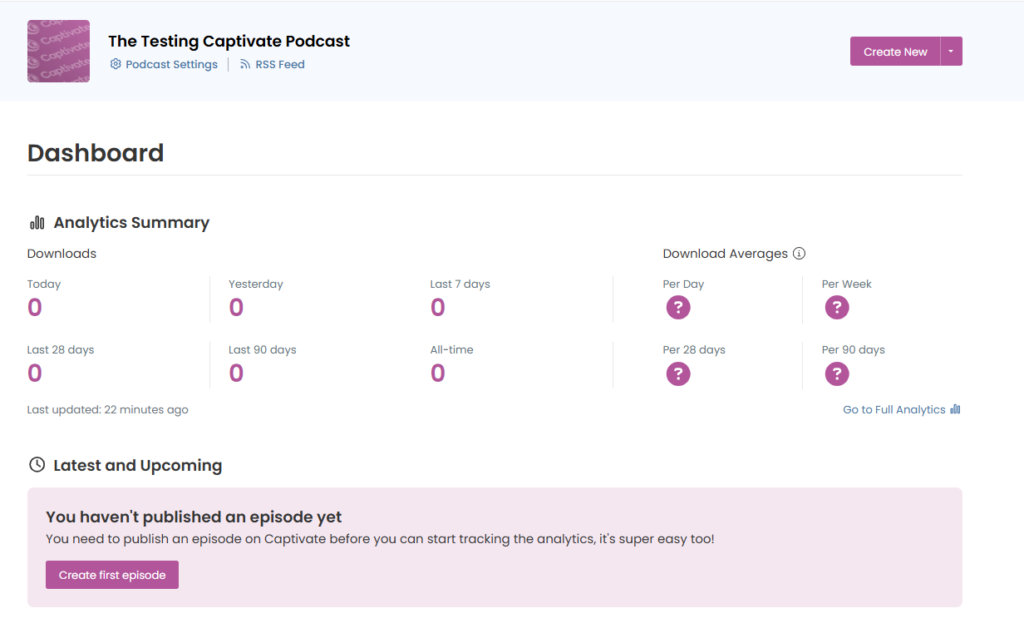Click the Latest and Upcoming clock icon
This screenshot has width=1024, height=633.
click(37, 464)
